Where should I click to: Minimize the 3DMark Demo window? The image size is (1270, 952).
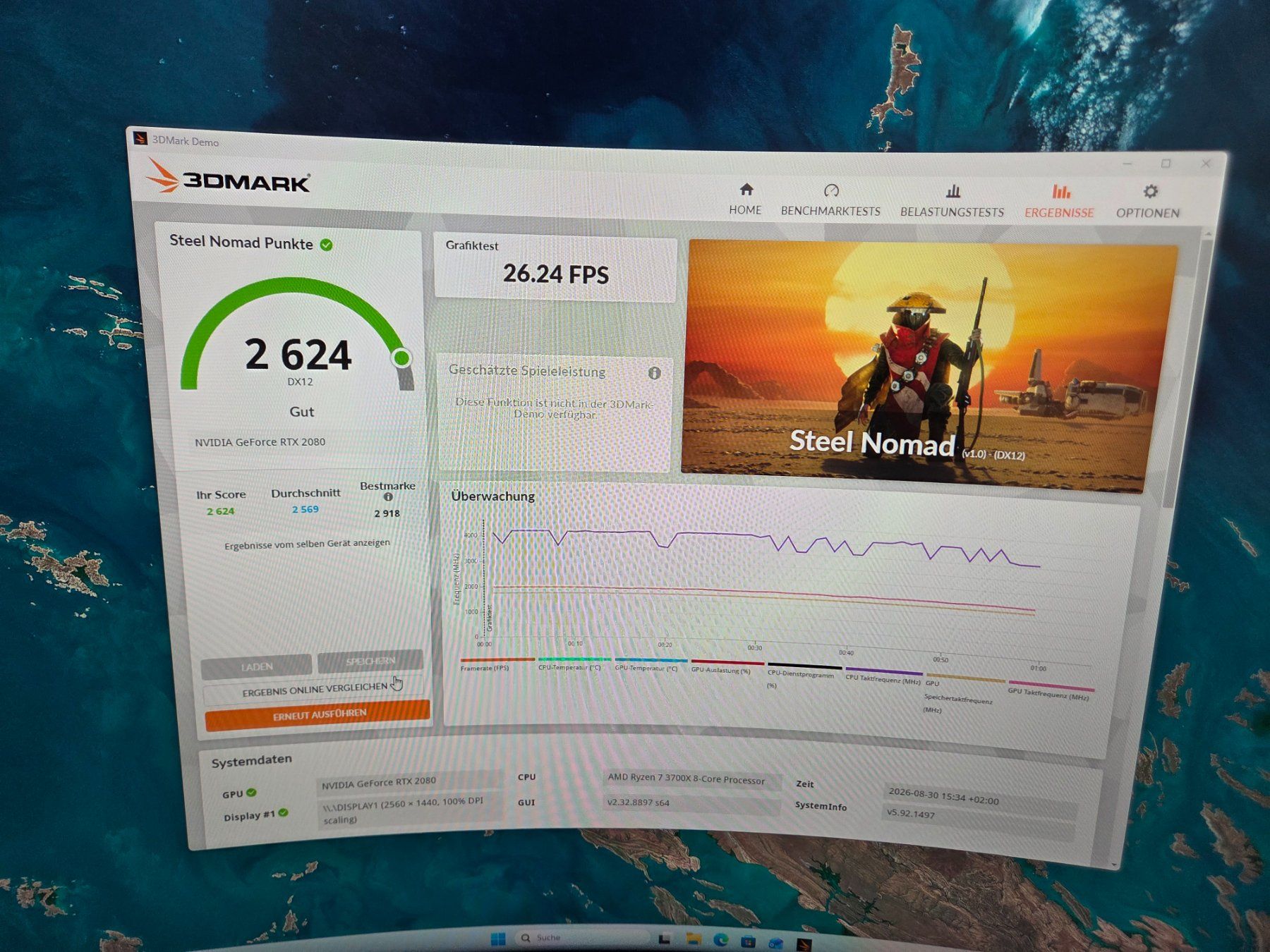pos(1127,164)
